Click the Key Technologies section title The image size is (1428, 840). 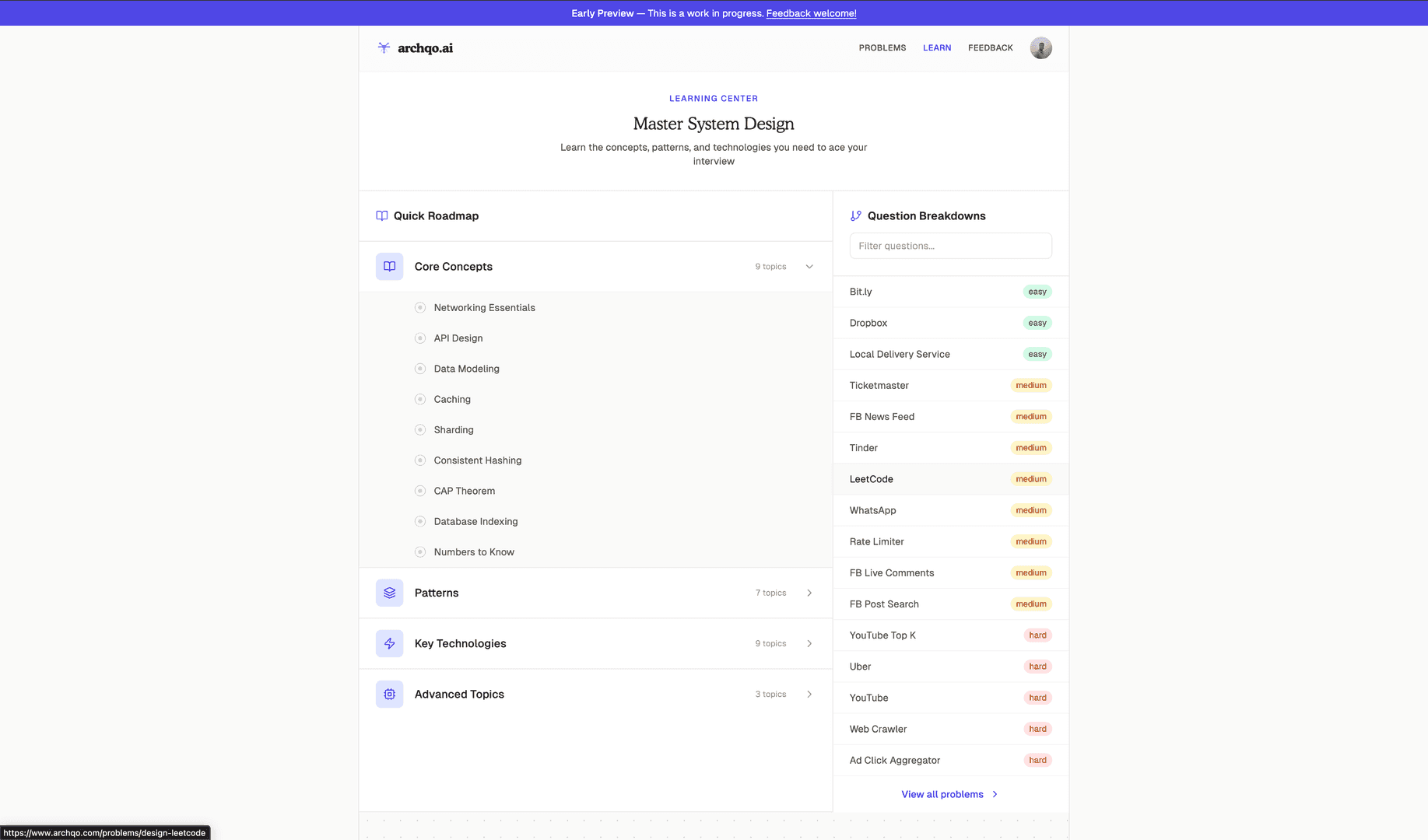click(x=461, y=643)
